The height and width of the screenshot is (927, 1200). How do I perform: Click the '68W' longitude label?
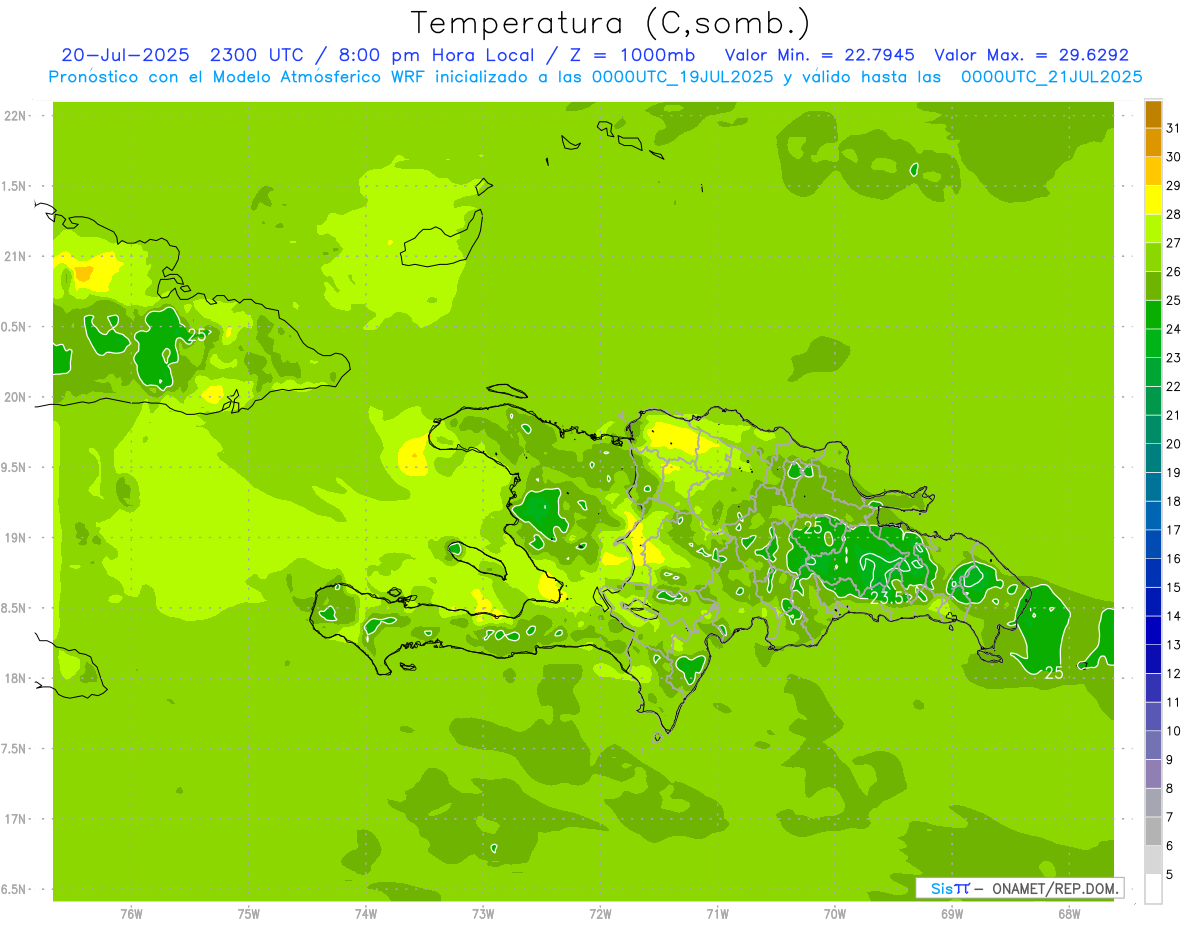(x=1069, y=914)
